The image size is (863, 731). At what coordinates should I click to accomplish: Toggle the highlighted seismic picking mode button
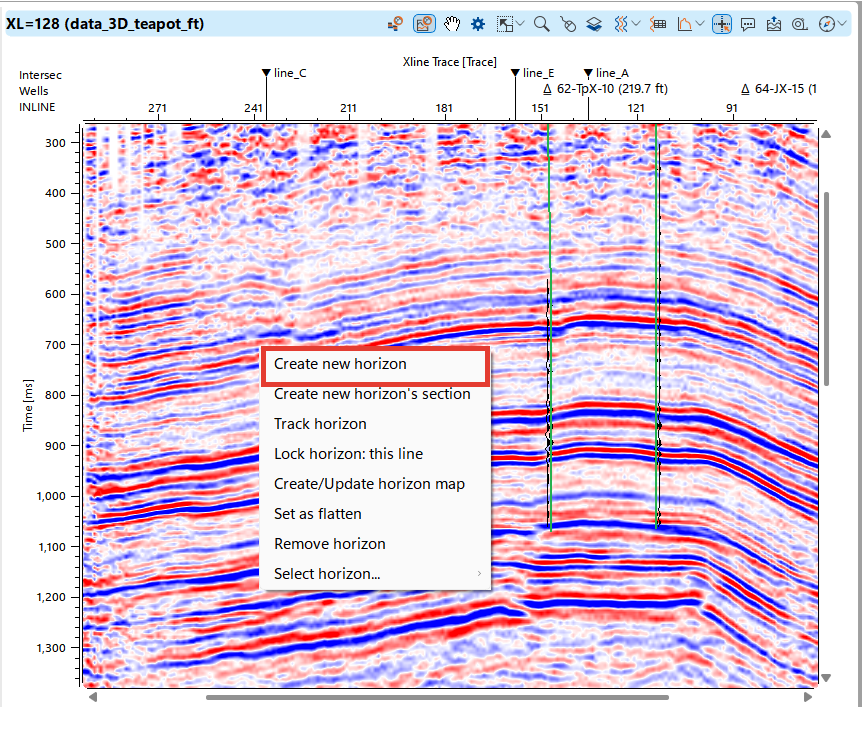tap(424, 23)
